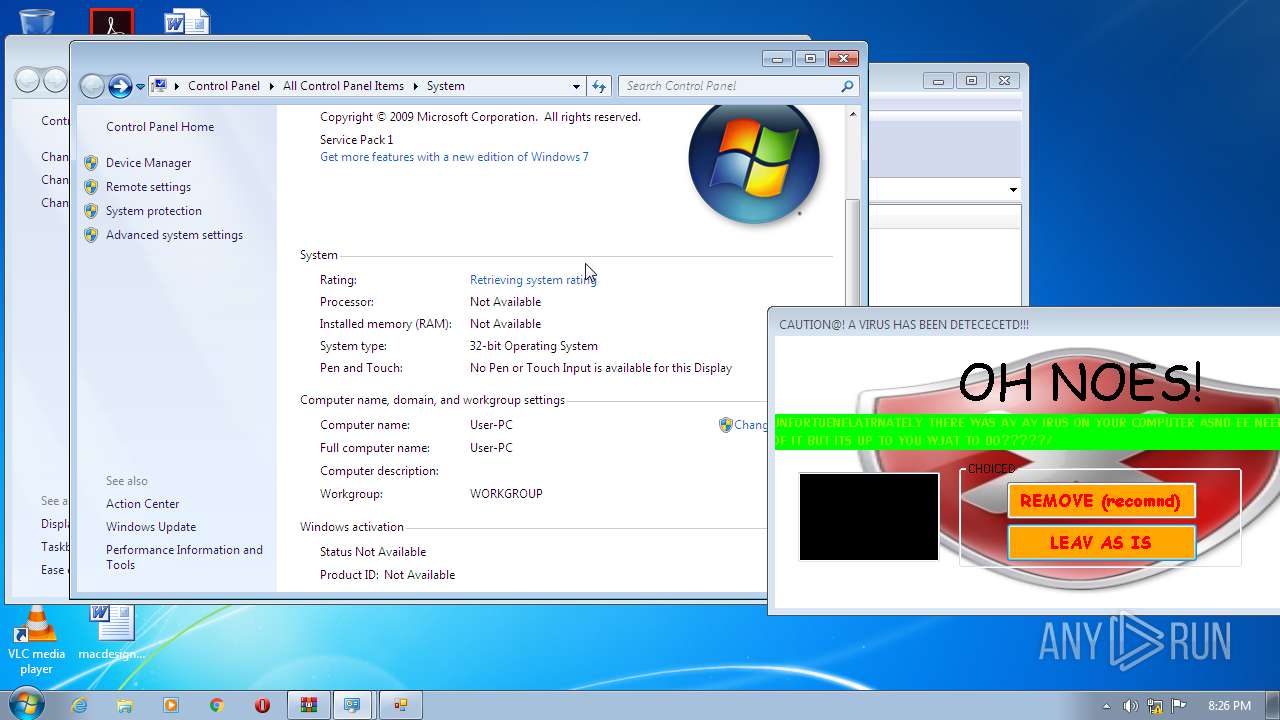Open Action Center under See also

click(143, 504)
